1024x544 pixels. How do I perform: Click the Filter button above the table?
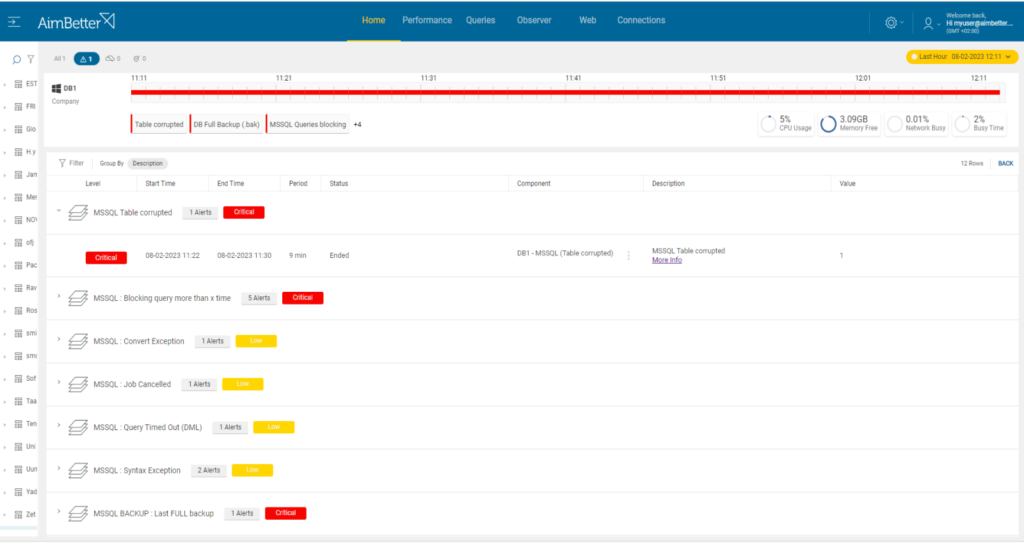[x=71, y=163]
